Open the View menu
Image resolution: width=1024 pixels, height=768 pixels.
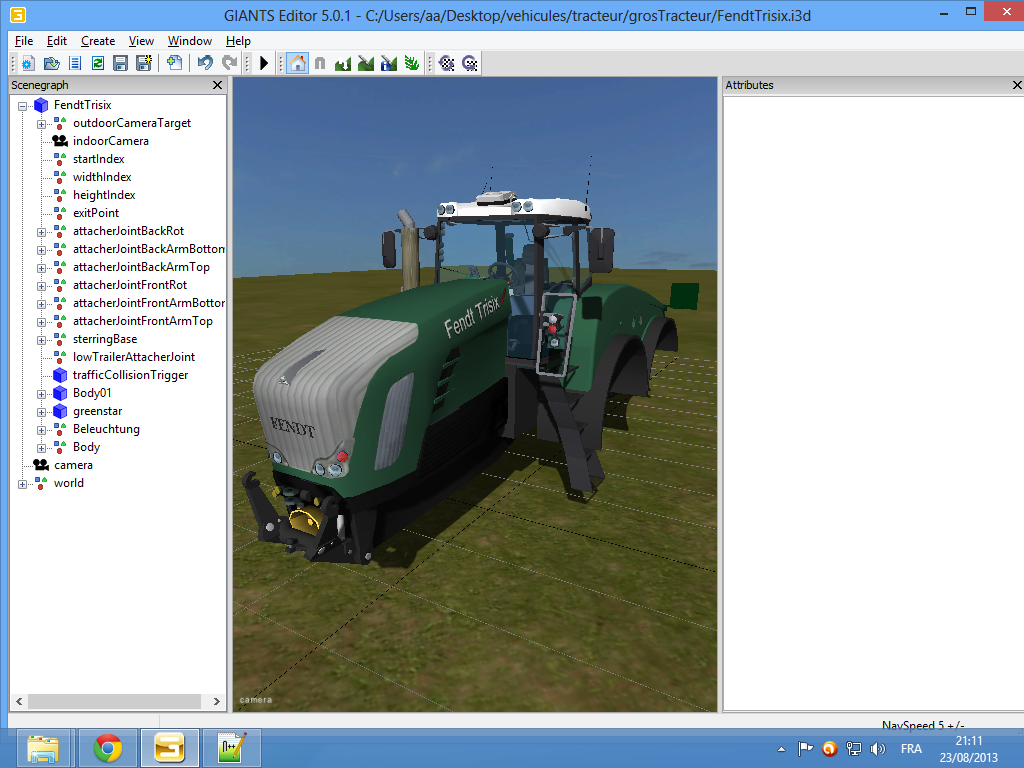[141, 40]
